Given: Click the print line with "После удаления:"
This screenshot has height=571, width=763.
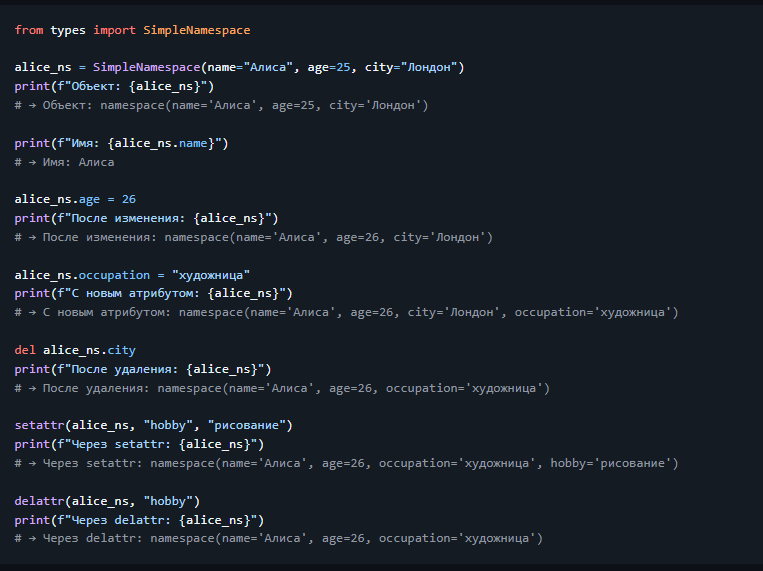Looking at the screenshot, I should click(x=142, y=369).
